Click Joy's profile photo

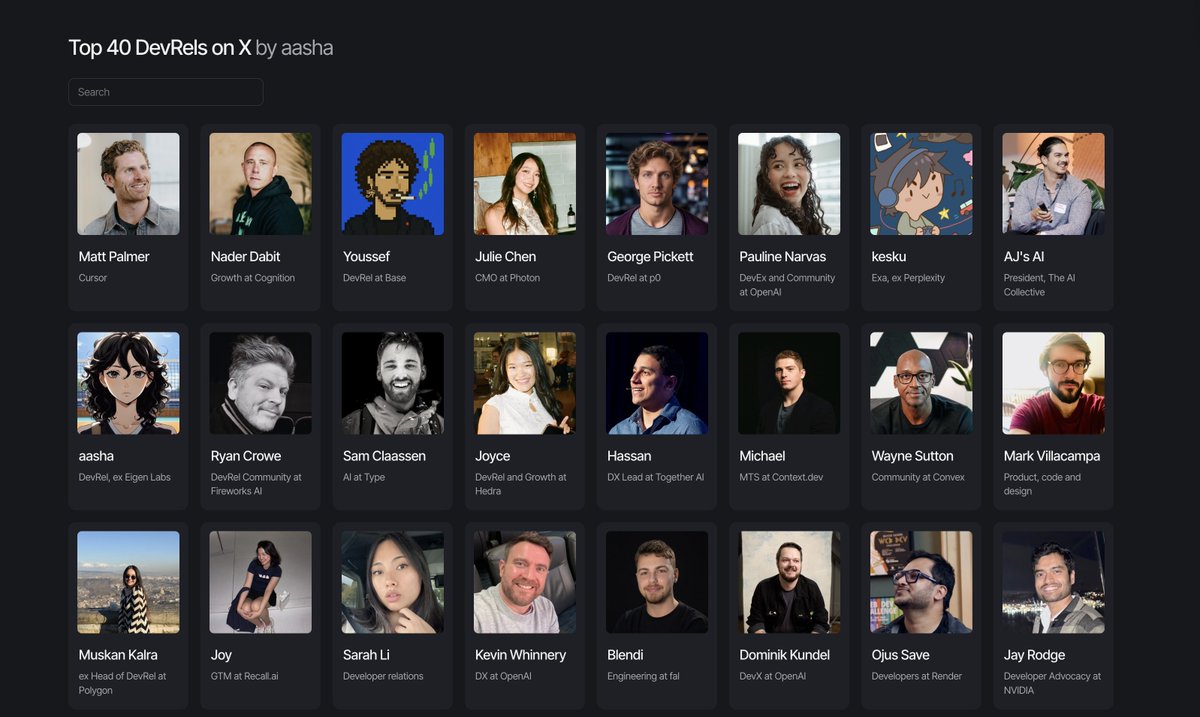(x=260, y=582)
